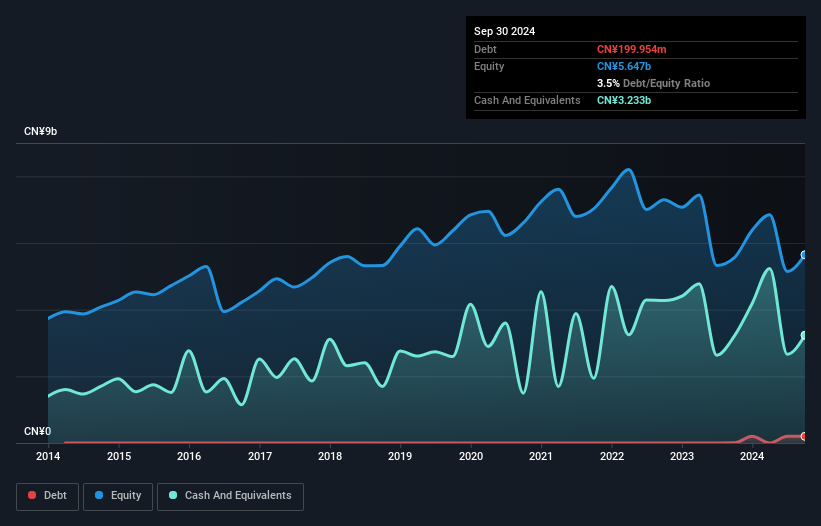
Task: Click the 2018 x-axis label
Action: click(330, 456)
